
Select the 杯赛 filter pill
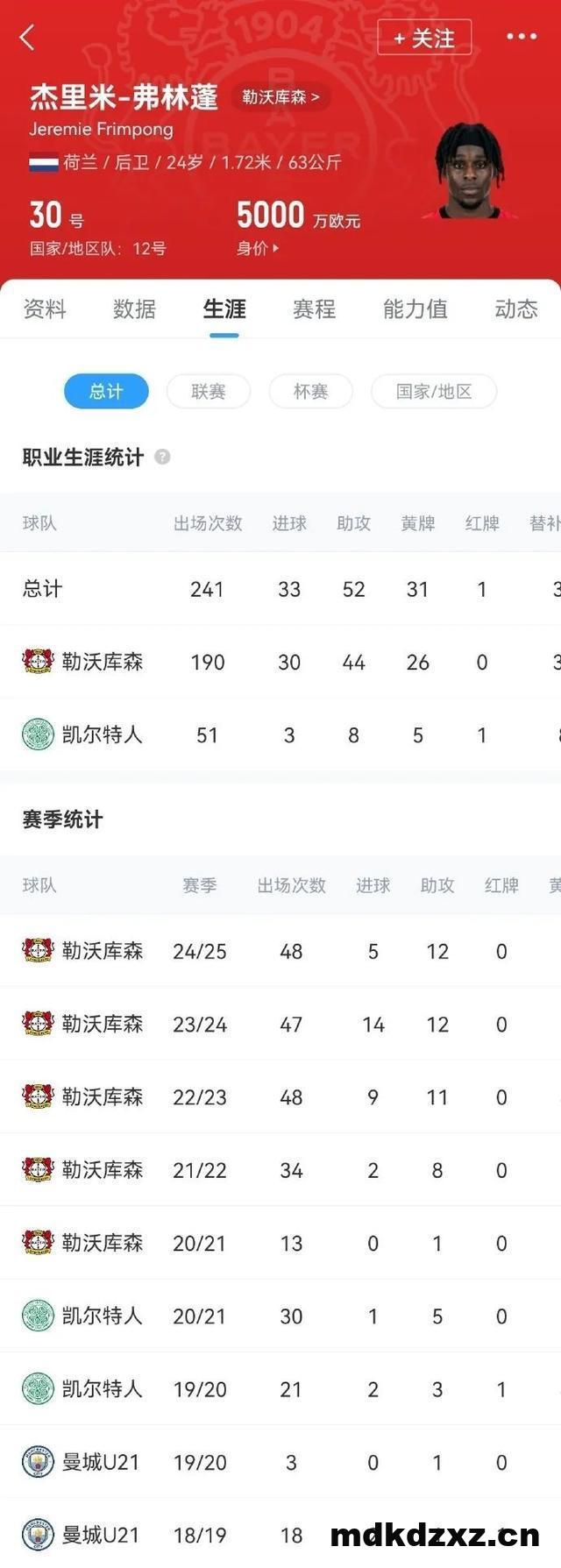(310, 391)
